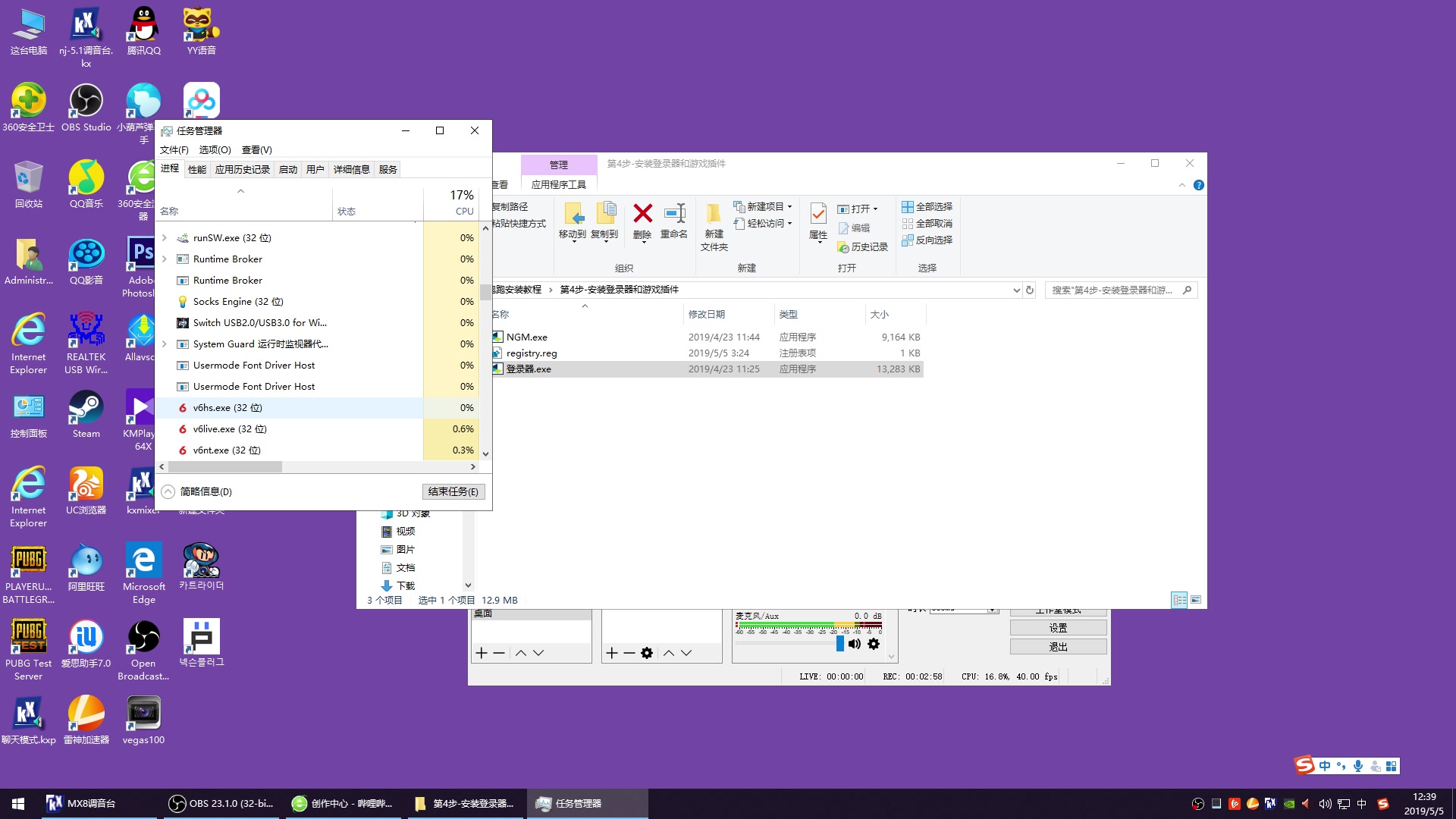Expand runSW.exe process row
Image resolution: width=1456 pixels, height=819 pixels.
tap(164, 238)
